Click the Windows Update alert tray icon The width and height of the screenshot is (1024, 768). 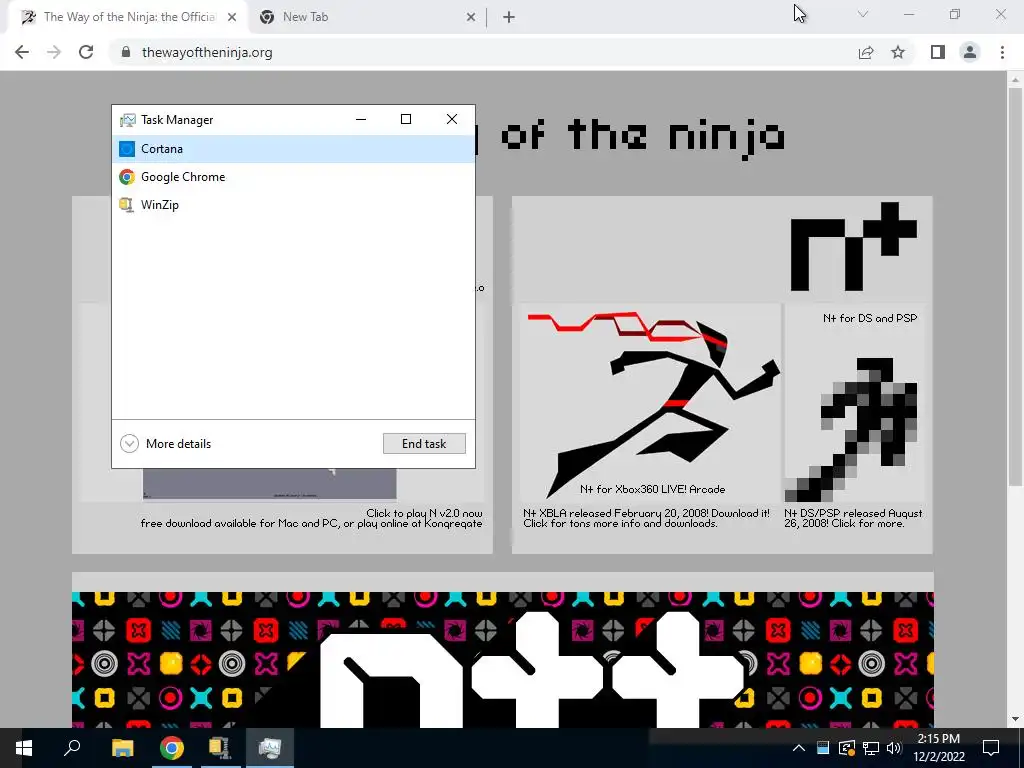point(847,748)
